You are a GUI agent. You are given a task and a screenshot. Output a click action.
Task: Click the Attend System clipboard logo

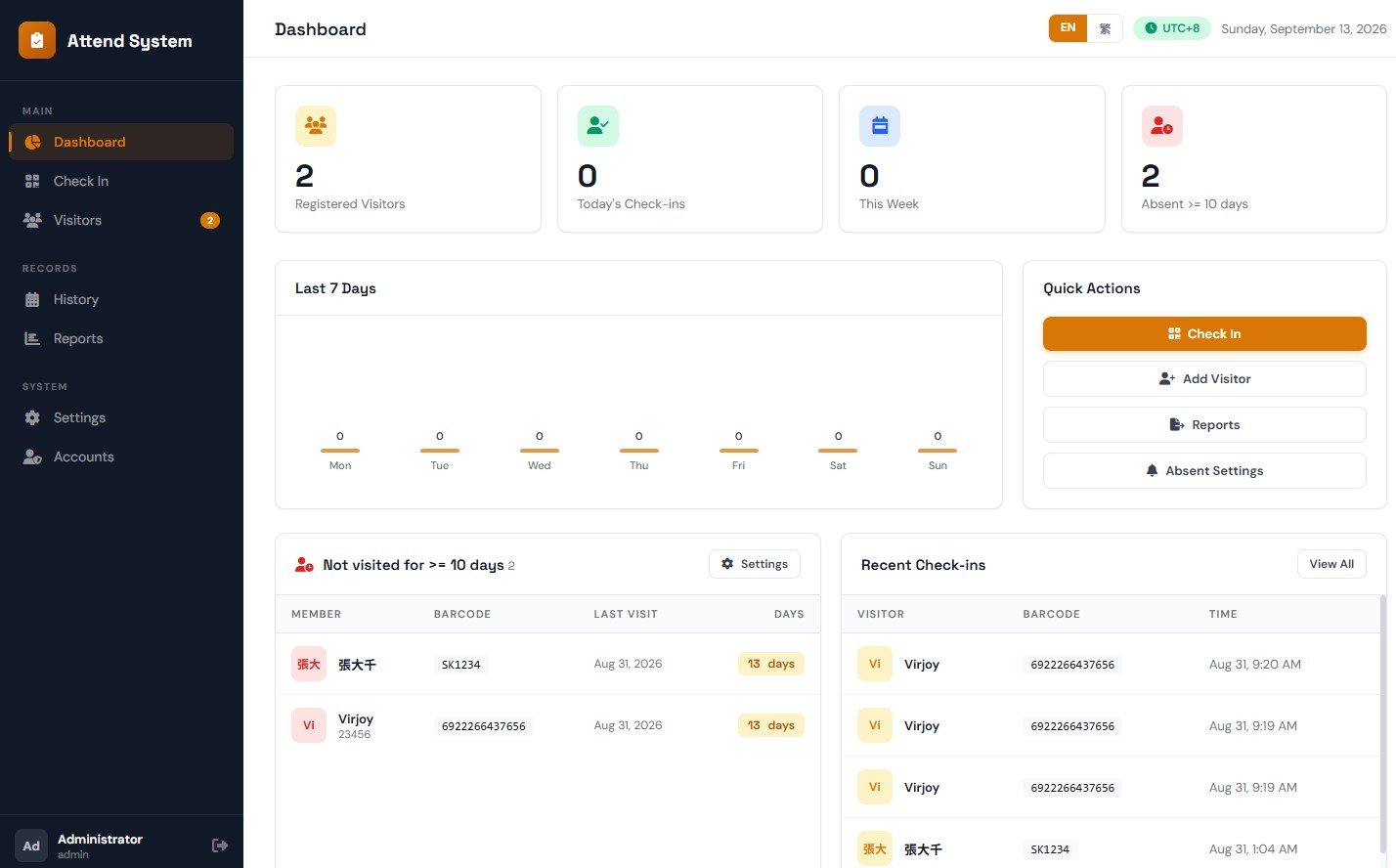click(37, 40)
